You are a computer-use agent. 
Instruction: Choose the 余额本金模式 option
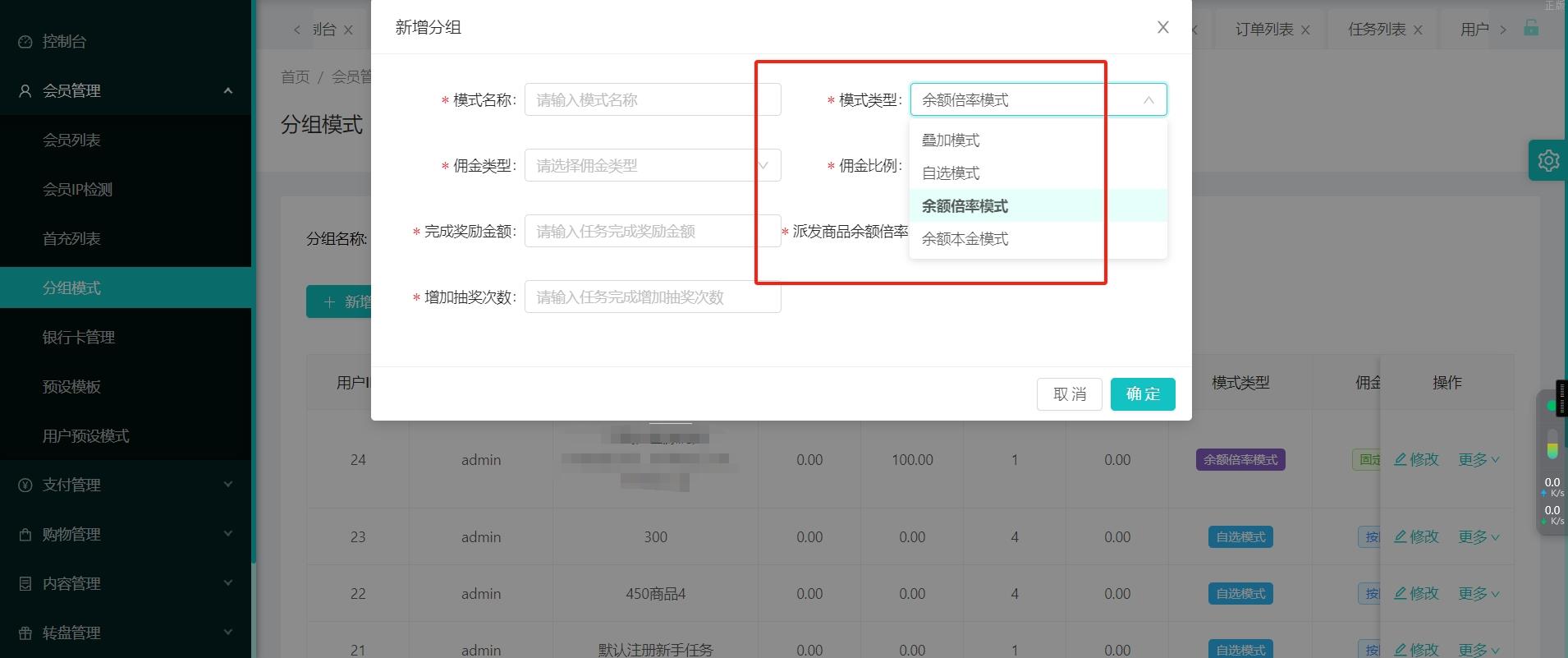965,239
